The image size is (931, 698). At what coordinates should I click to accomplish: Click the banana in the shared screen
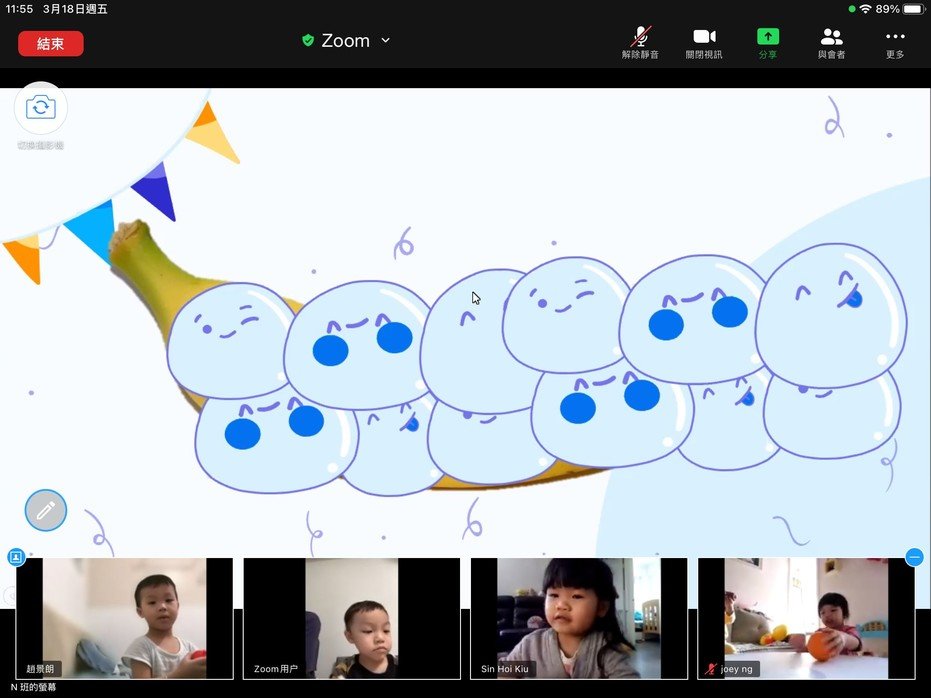tap(150, 270)
